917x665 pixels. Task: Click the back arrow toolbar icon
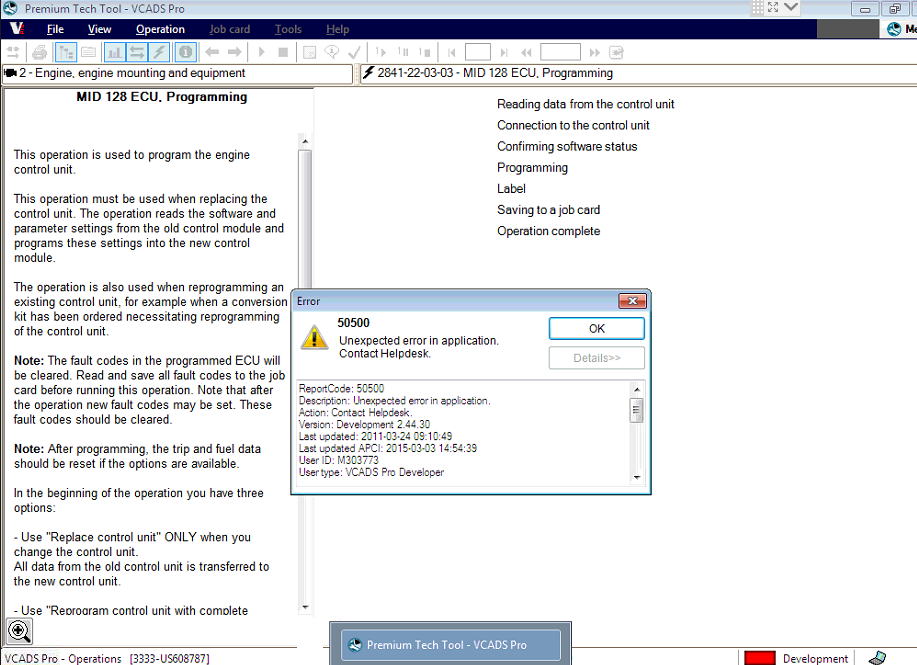[x=212, y=53]
